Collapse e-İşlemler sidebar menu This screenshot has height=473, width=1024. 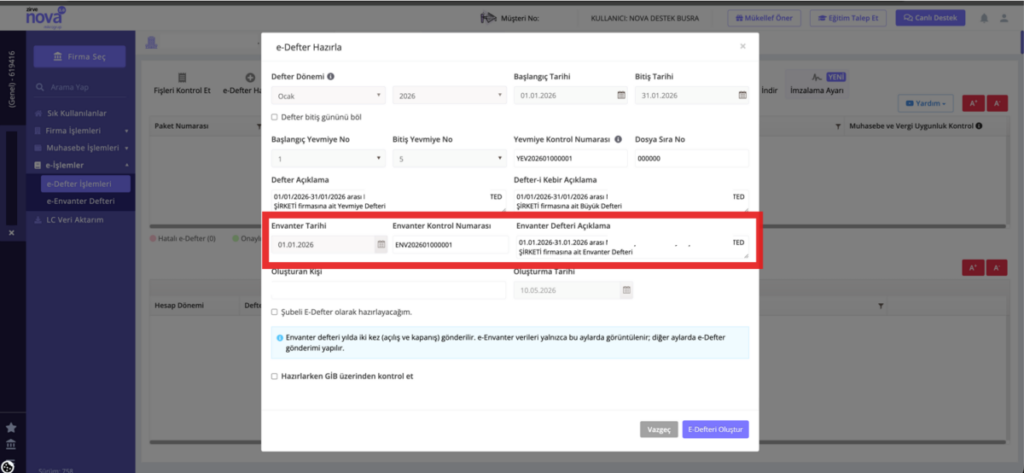[x=81, y=165]
